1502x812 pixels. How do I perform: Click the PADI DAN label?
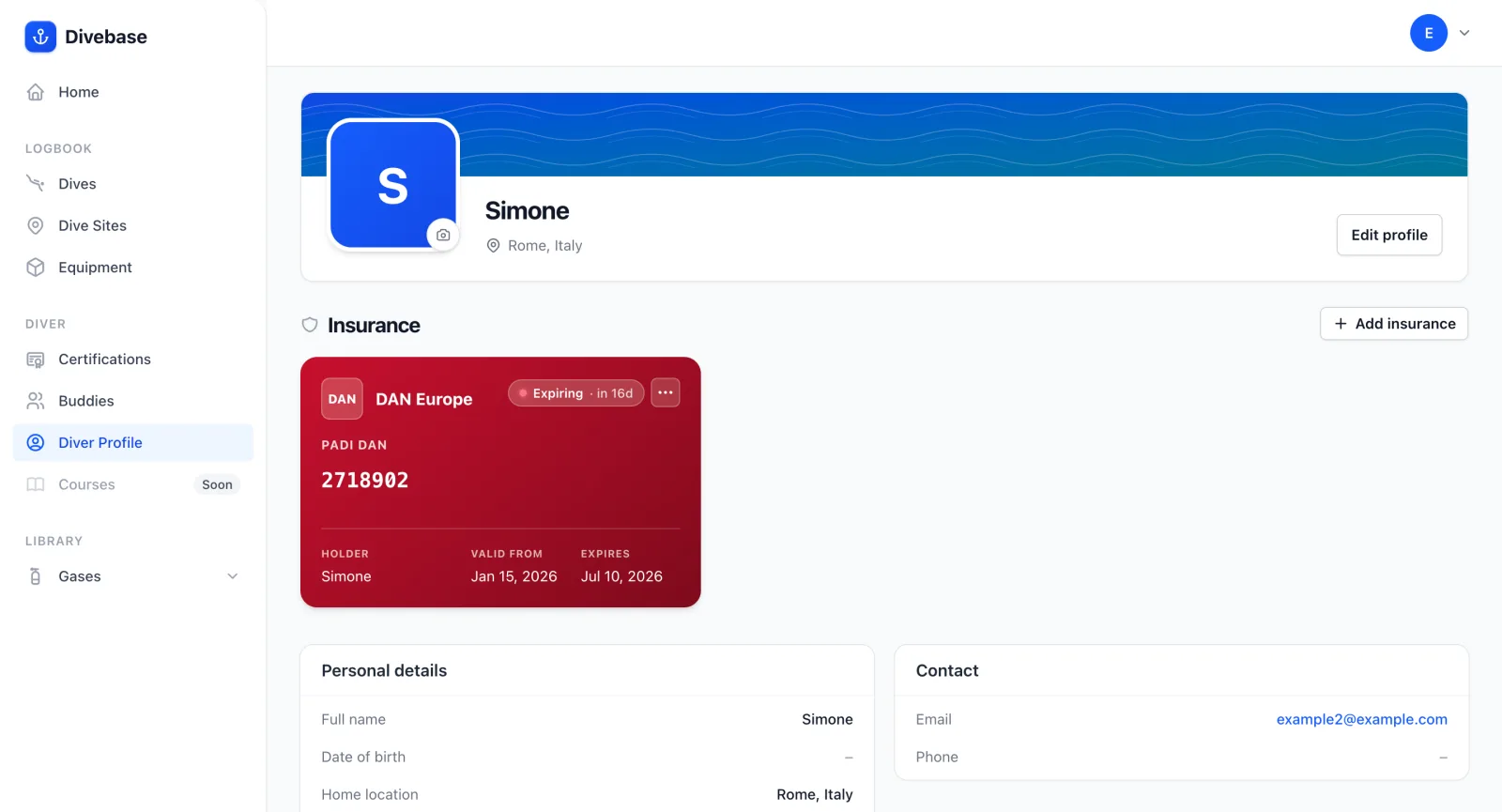[354, 445]
